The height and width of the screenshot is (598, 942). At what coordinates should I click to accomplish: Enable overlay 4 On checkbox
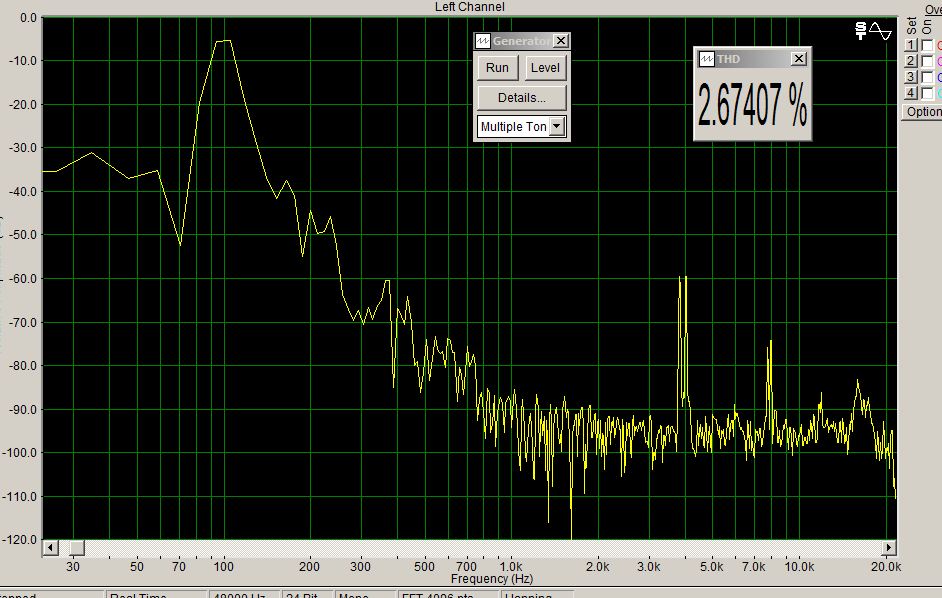pyautogui.click(x=927, y=94)
